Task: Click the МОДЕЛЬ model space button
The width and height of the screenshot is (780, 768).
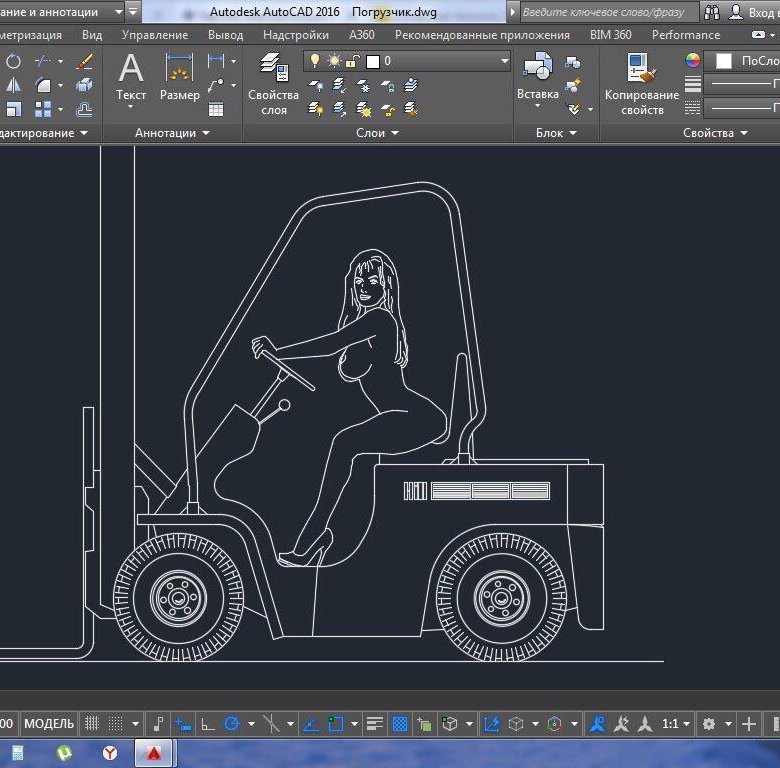Action: (x=48, y=723)
